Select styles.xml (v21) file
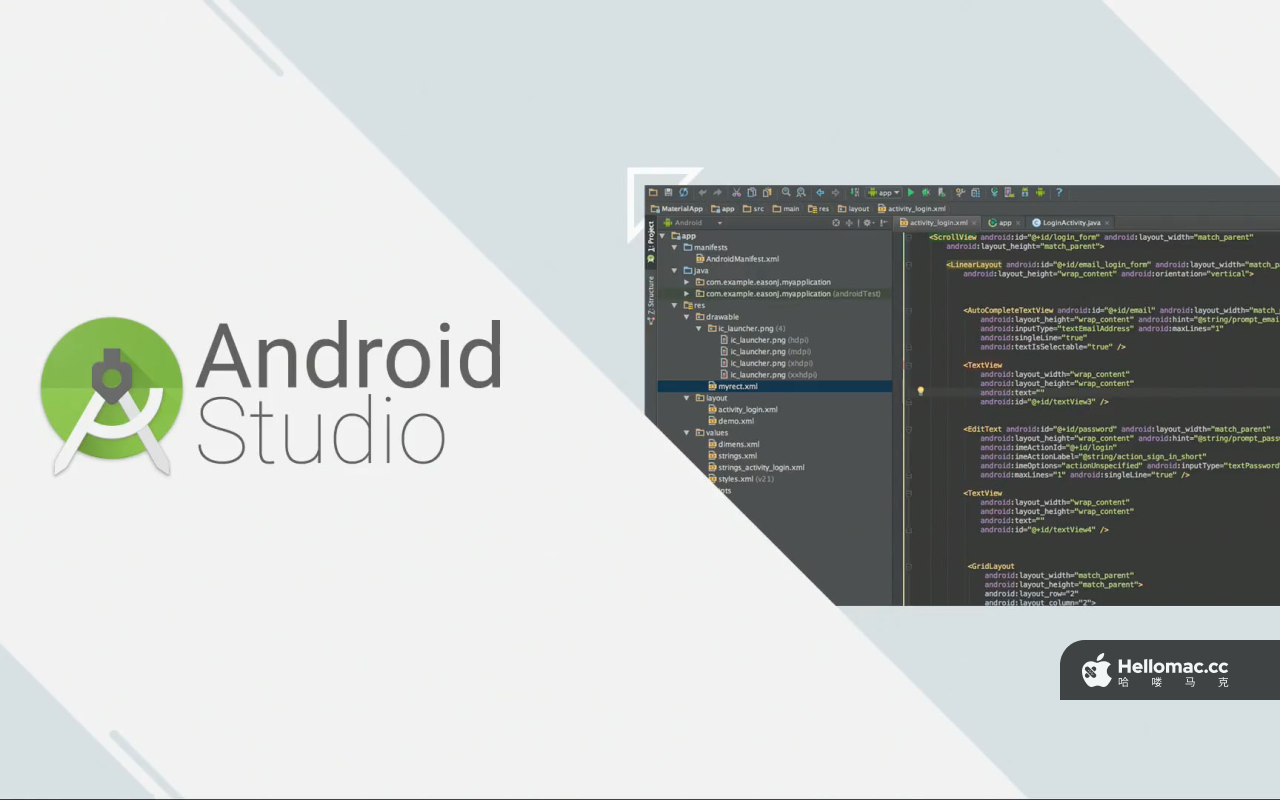1280x800 pixels. (740, 479)
